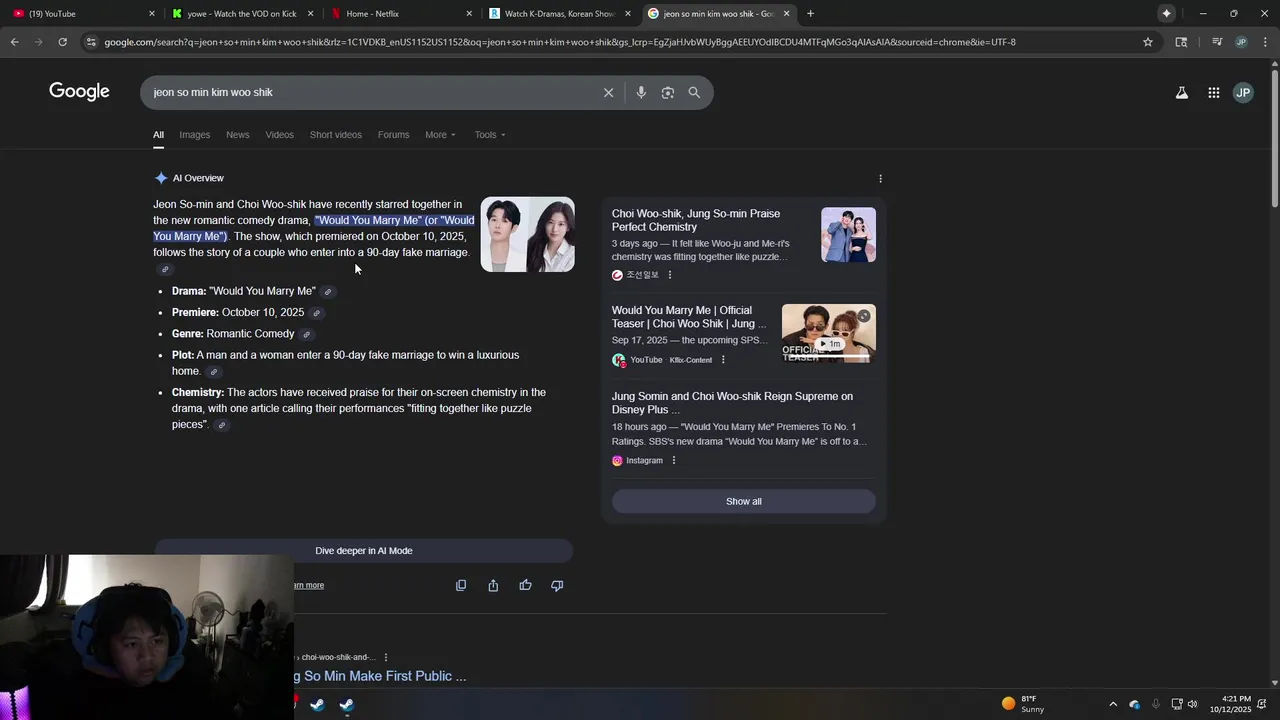The image size is (1280, 720).
Task: Open the Google apps grid
Action: pyautogui.click(x=1213, y=92)
